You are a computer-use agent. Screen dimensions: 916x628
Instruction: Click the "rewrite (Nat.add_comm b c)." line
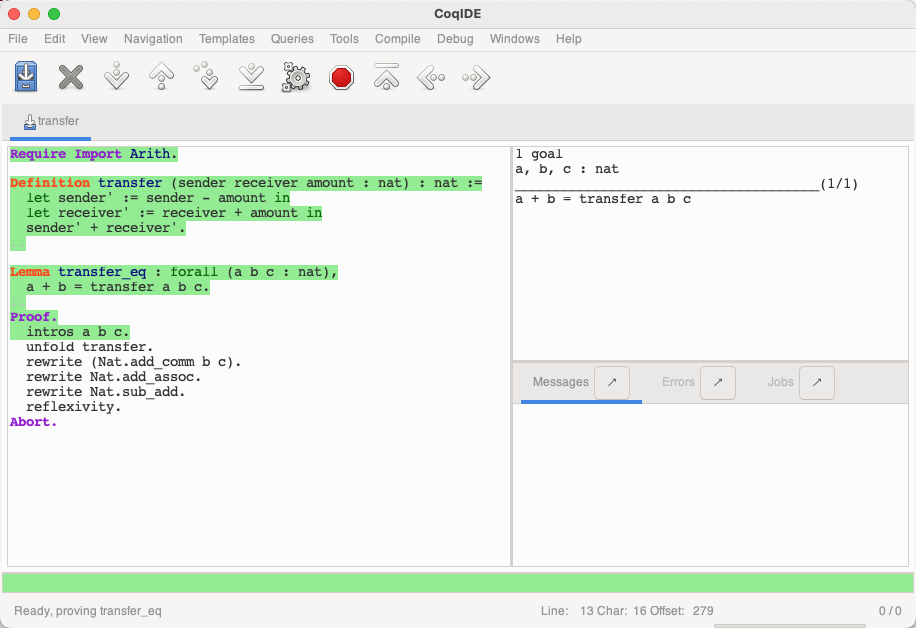133,362
